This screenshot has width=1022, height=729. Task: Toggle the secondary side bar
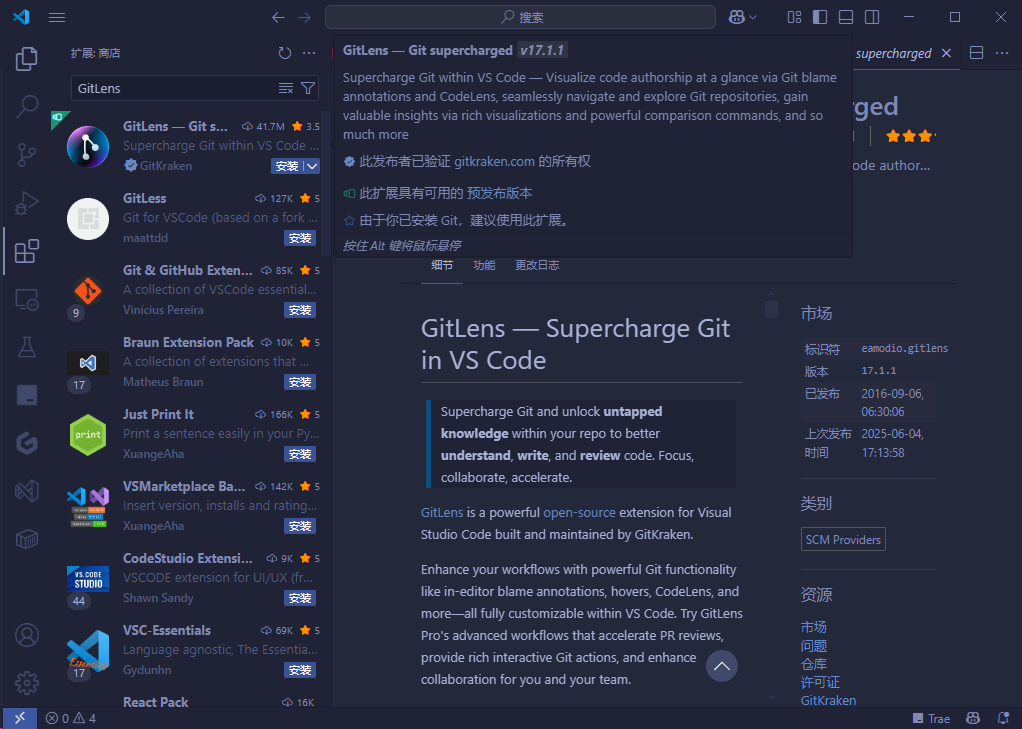pos(872,18)
